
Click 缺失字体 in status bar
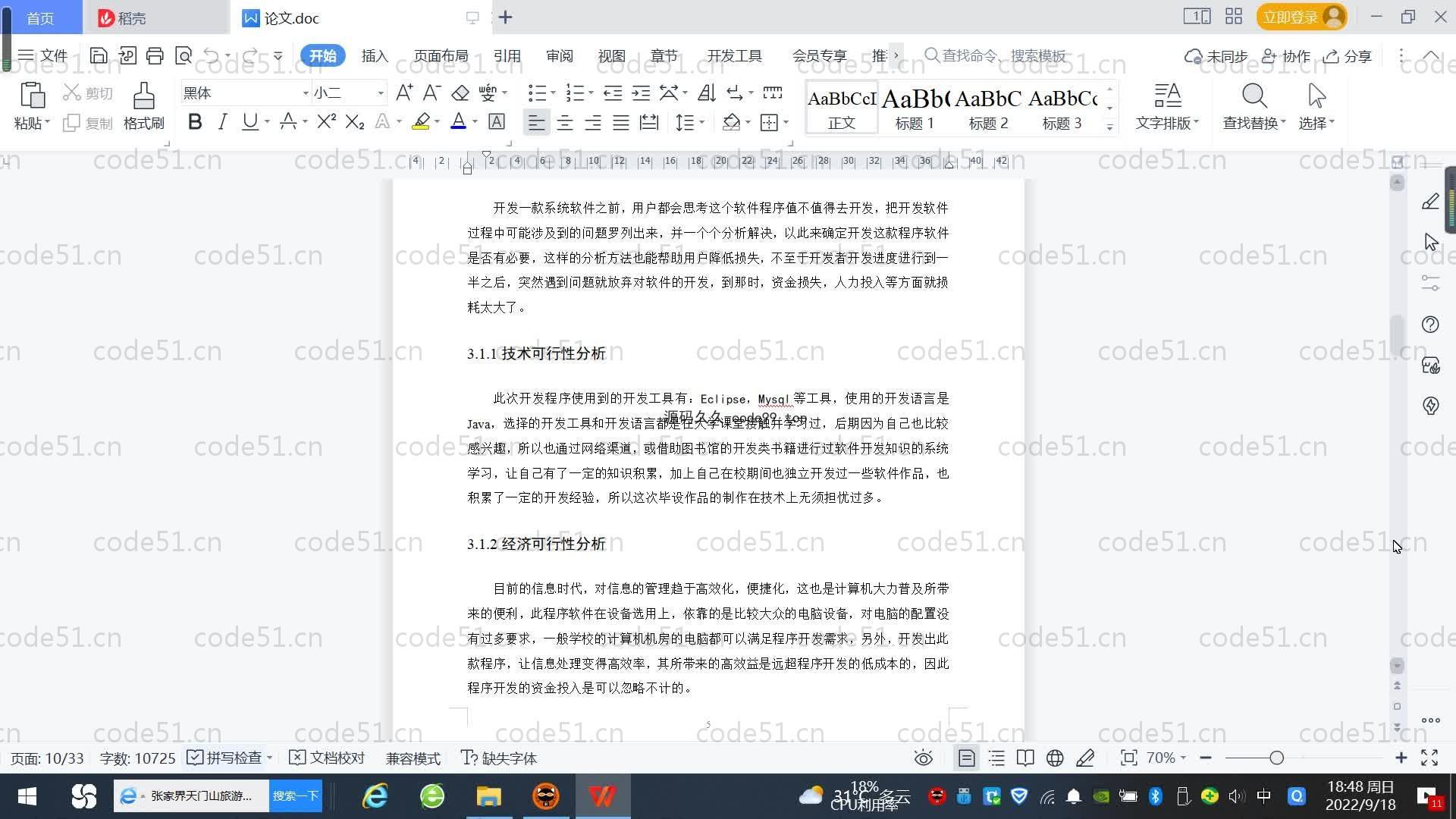coord(499,758)
